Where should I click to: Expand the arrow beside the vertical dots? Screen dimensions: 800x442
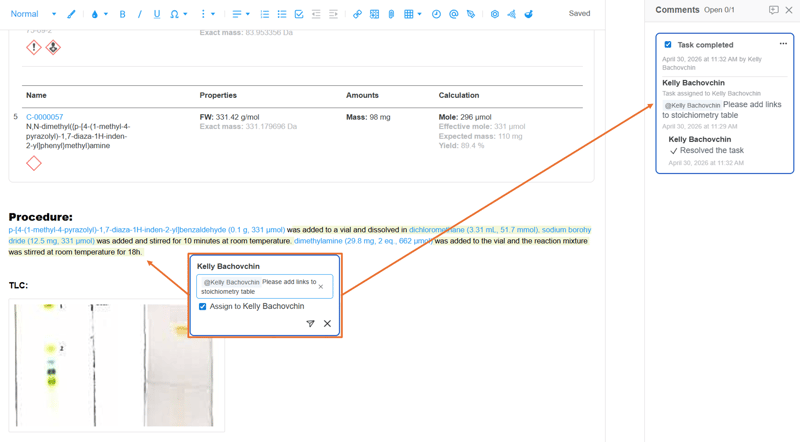click(x=213, y=14)
